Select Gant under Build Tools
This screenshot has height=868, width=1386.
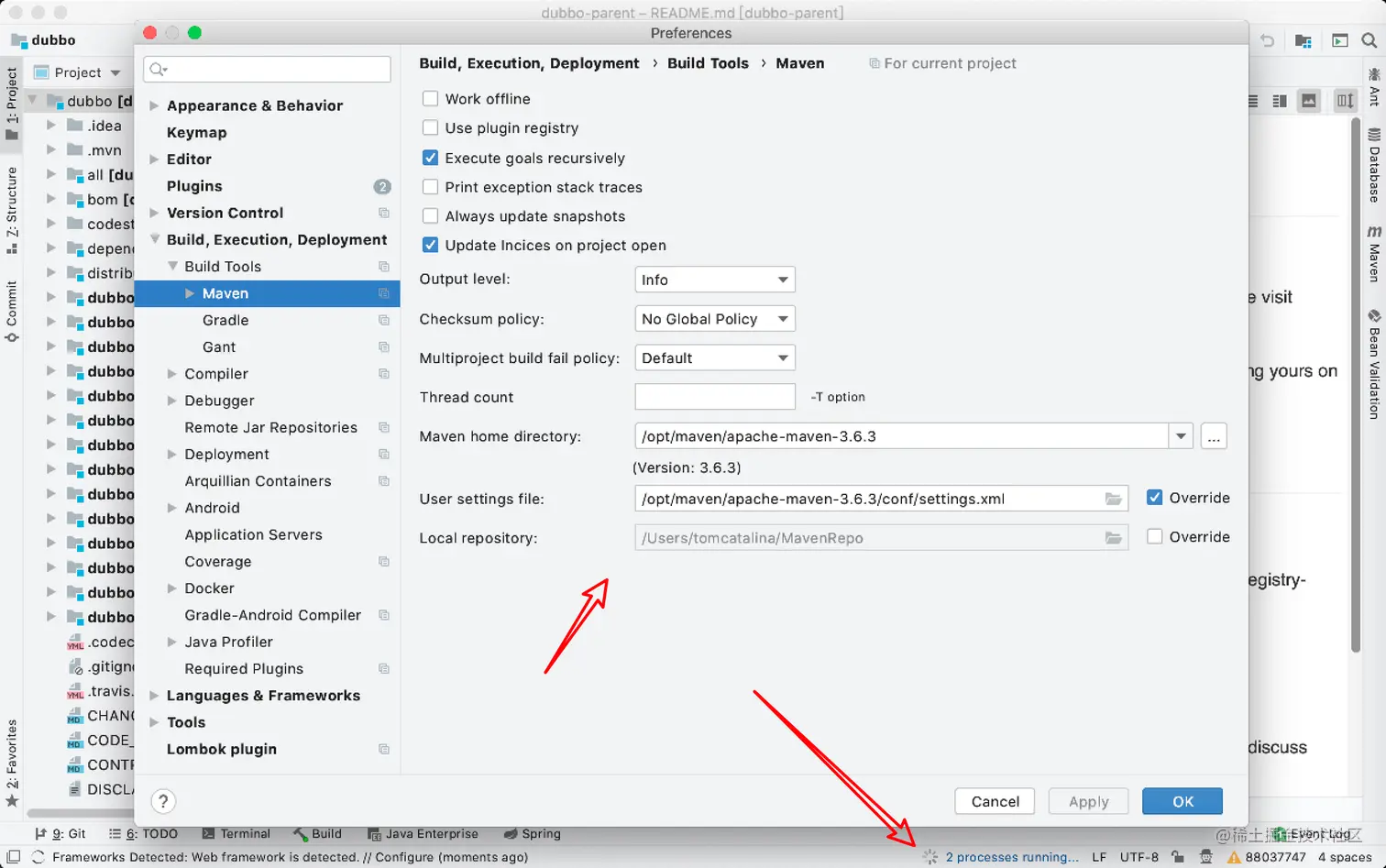pyautogui.click(x=219, y=346)
